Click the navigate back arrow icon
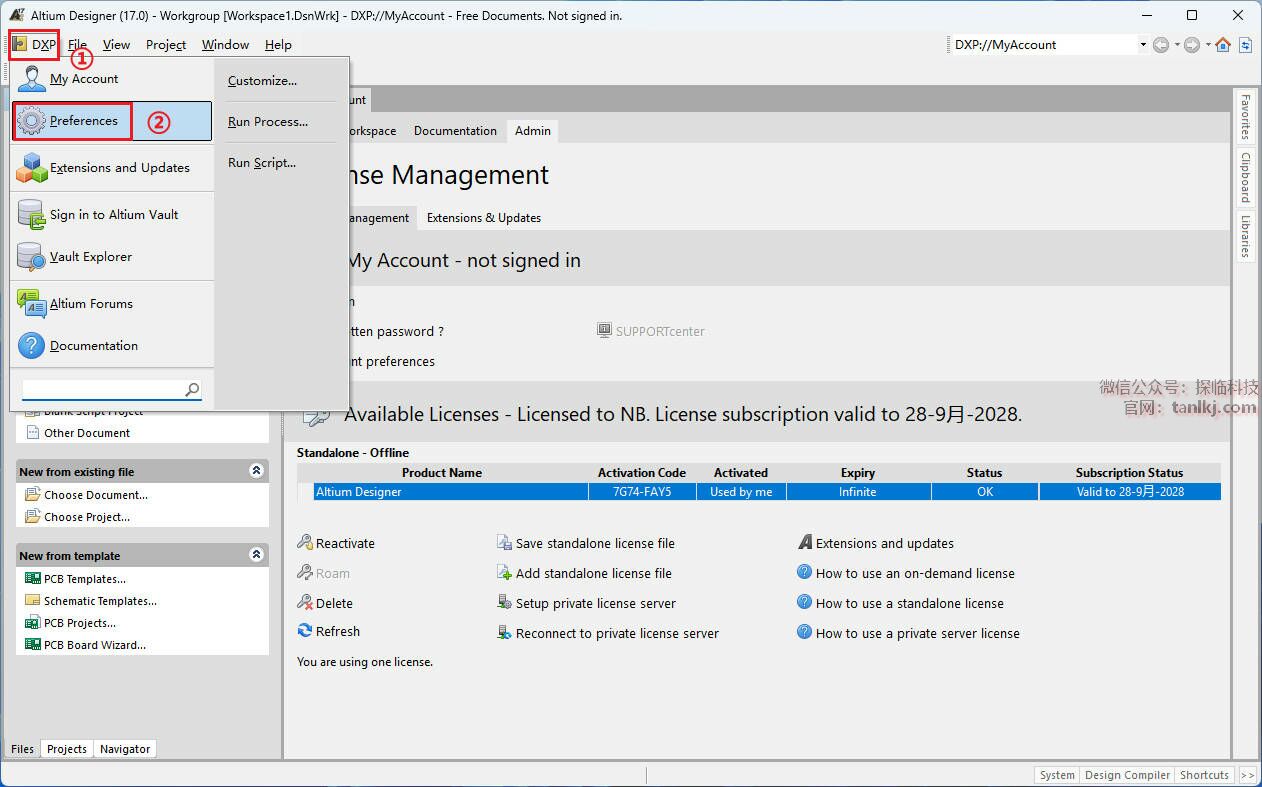The image size is (1262, 787). [1161, 45]
